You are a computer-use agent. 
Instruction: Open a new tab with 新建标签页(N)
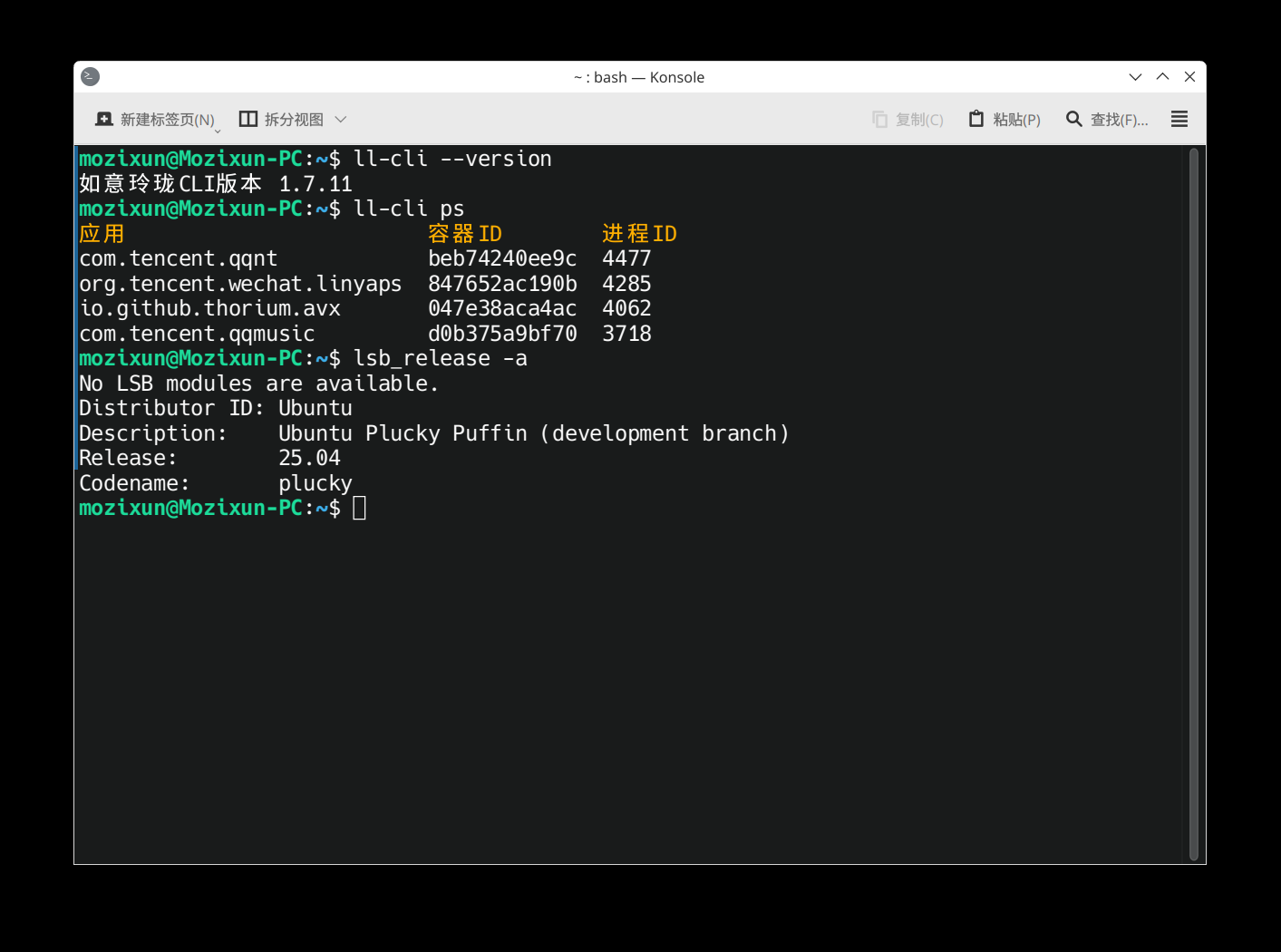[155, 120]
